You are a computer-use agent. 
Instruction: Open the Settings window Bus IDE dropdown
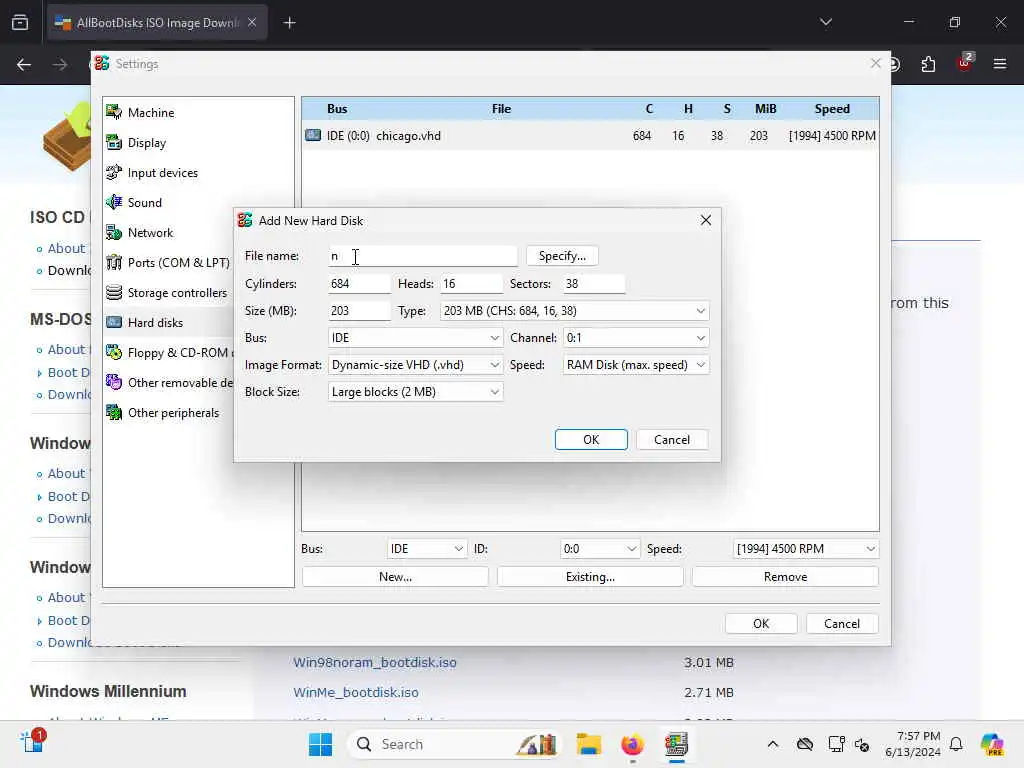[426, 549]
